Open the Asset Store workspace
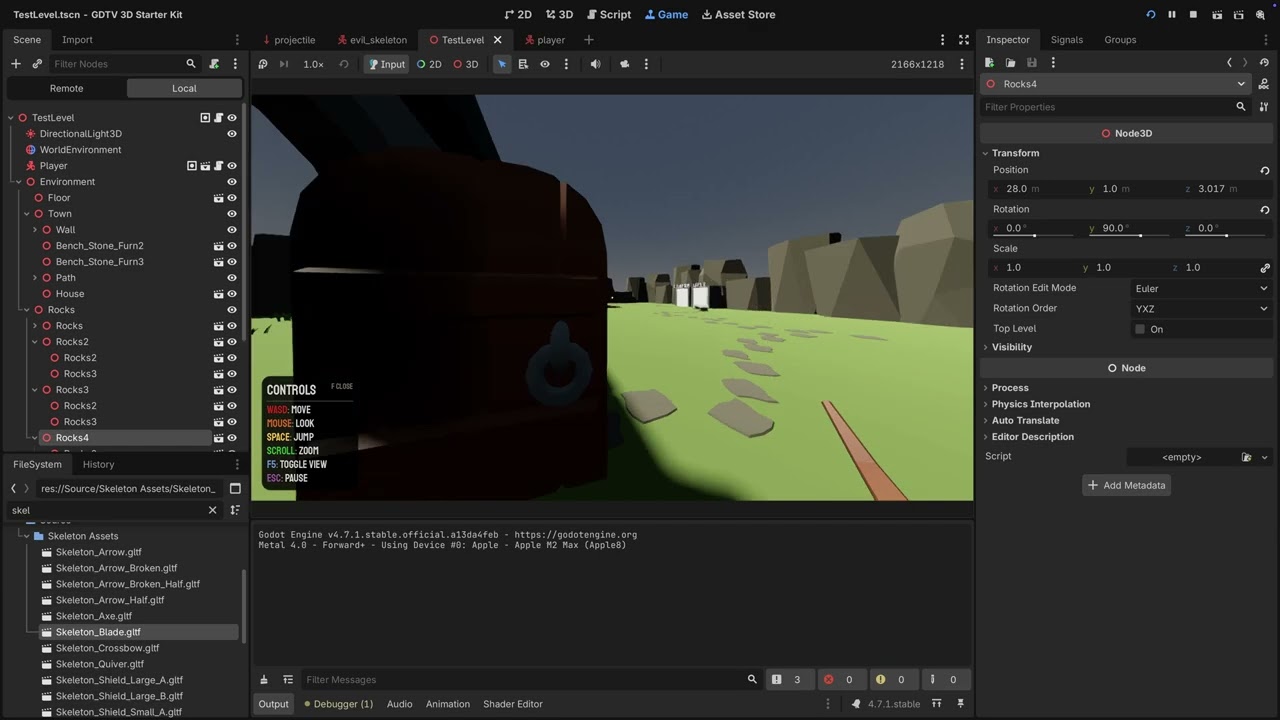 coord(738,15)
